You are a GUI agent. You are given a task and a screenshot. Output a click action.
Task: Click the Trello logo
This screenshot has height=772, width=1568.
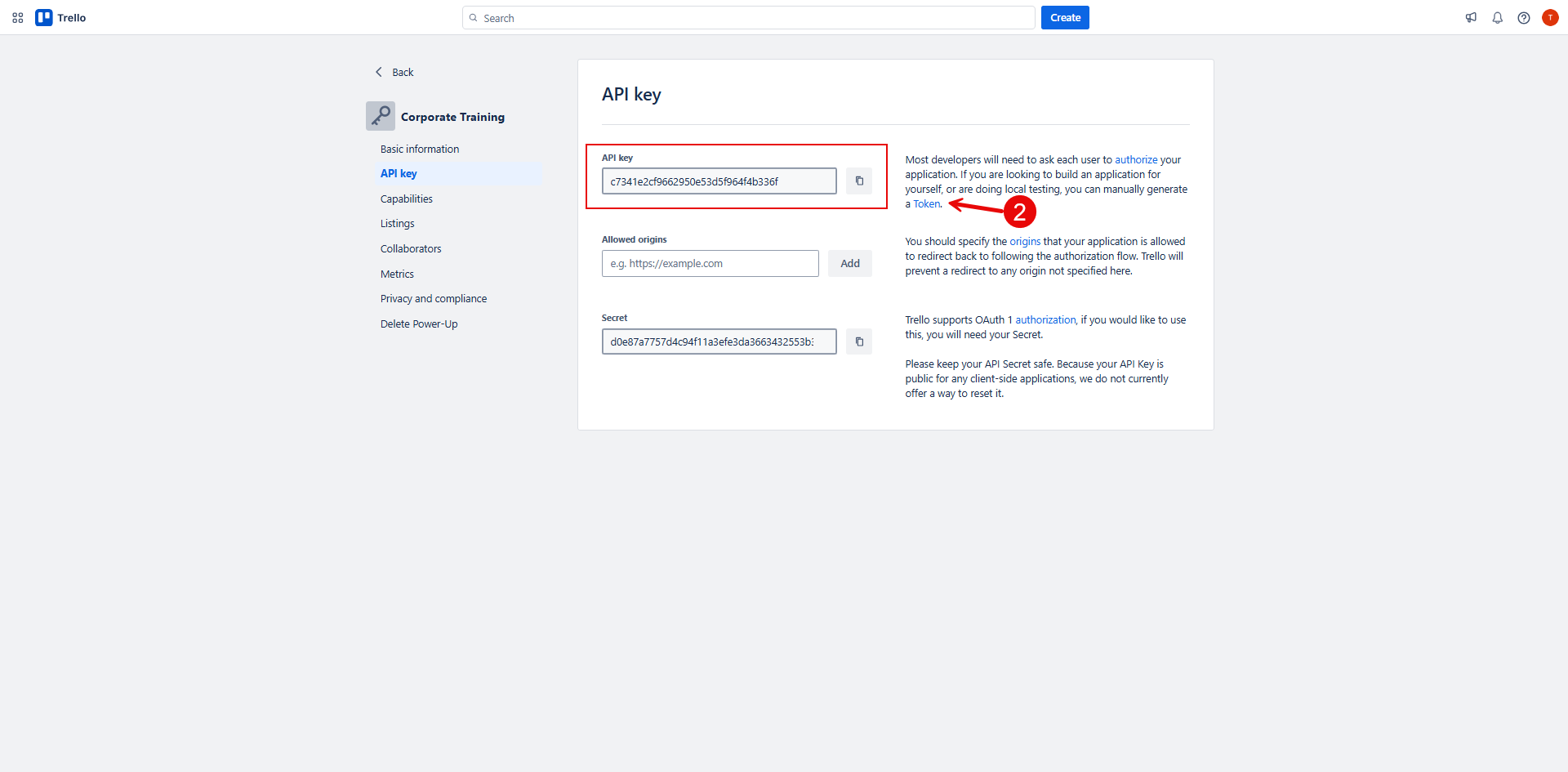(44, 17)
